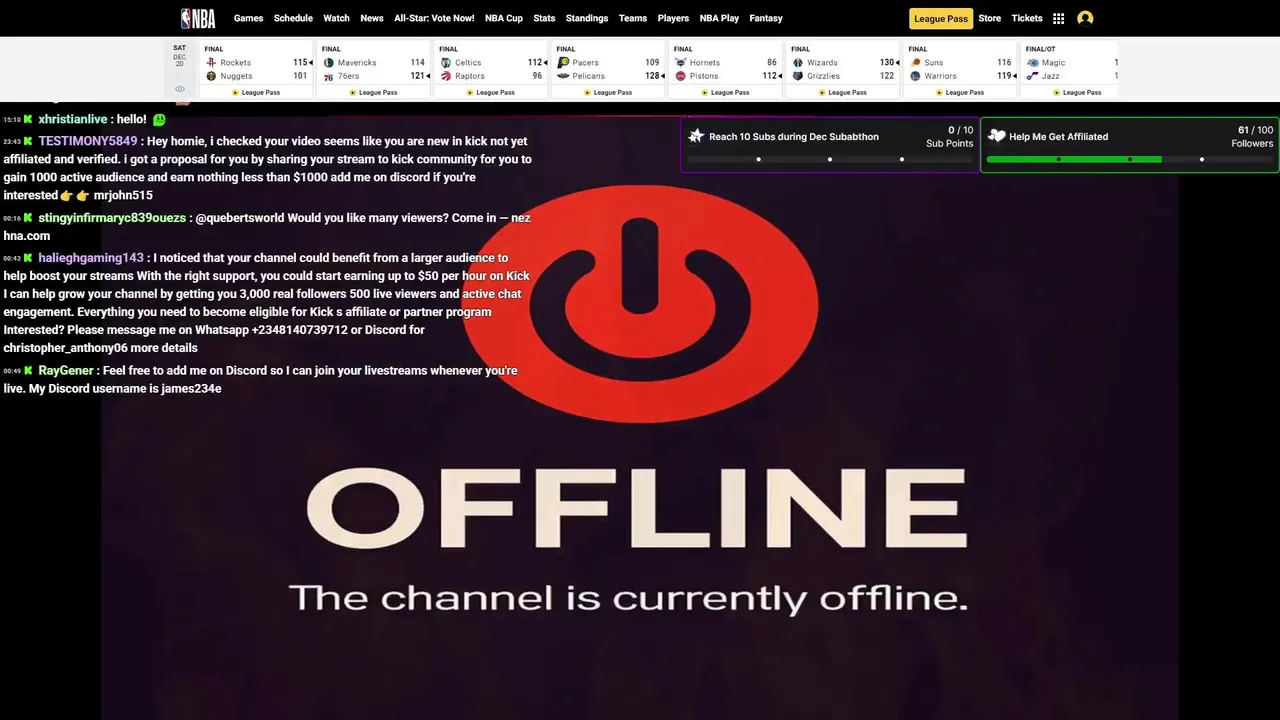Click the Pistons team logo
Screen dimensions: 1280x720
click(x=680, y=76)
